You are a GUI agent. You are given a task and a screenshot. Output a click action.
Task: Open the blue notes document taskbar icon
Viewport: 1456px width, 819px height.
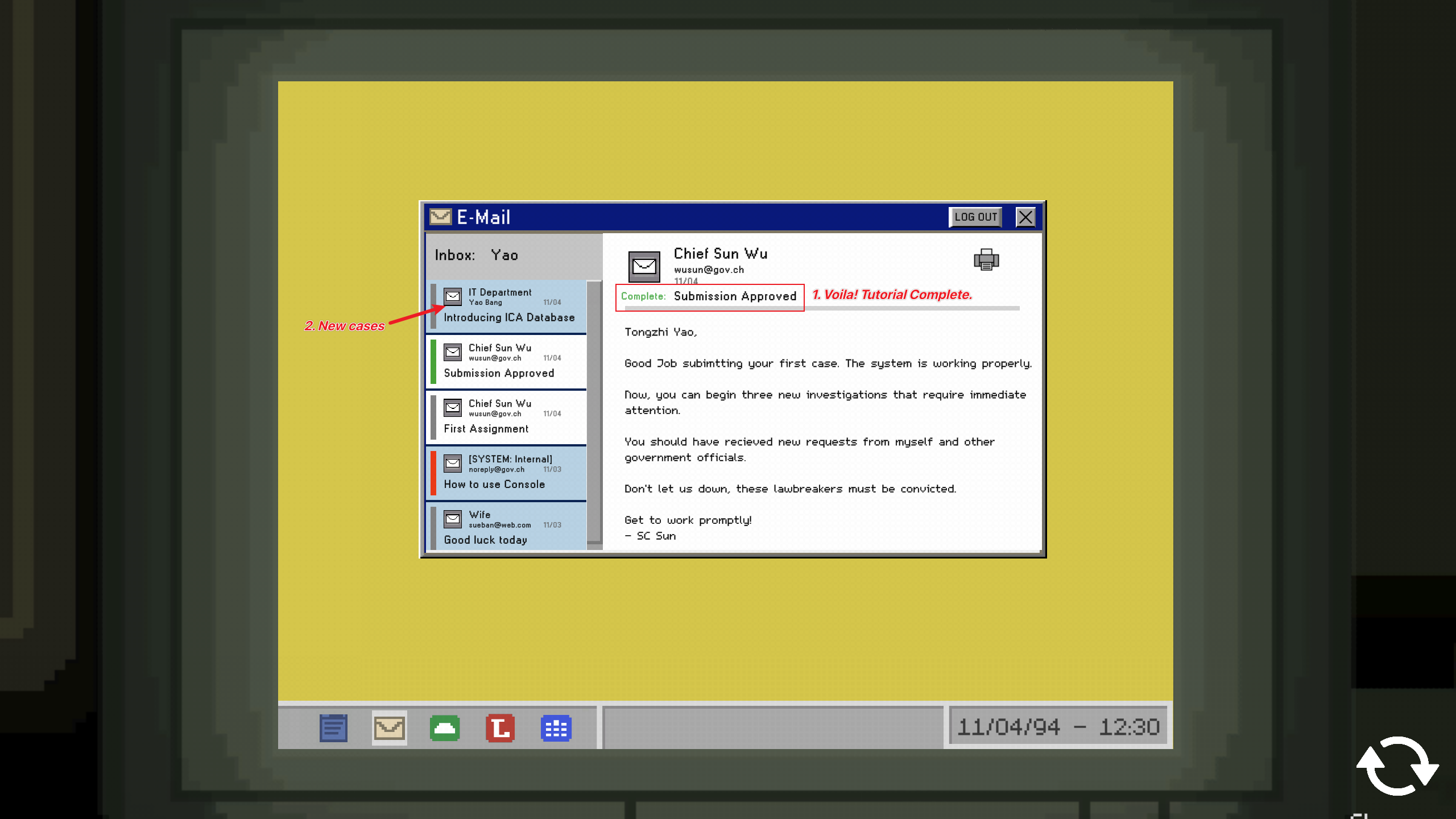coord(333,727)
